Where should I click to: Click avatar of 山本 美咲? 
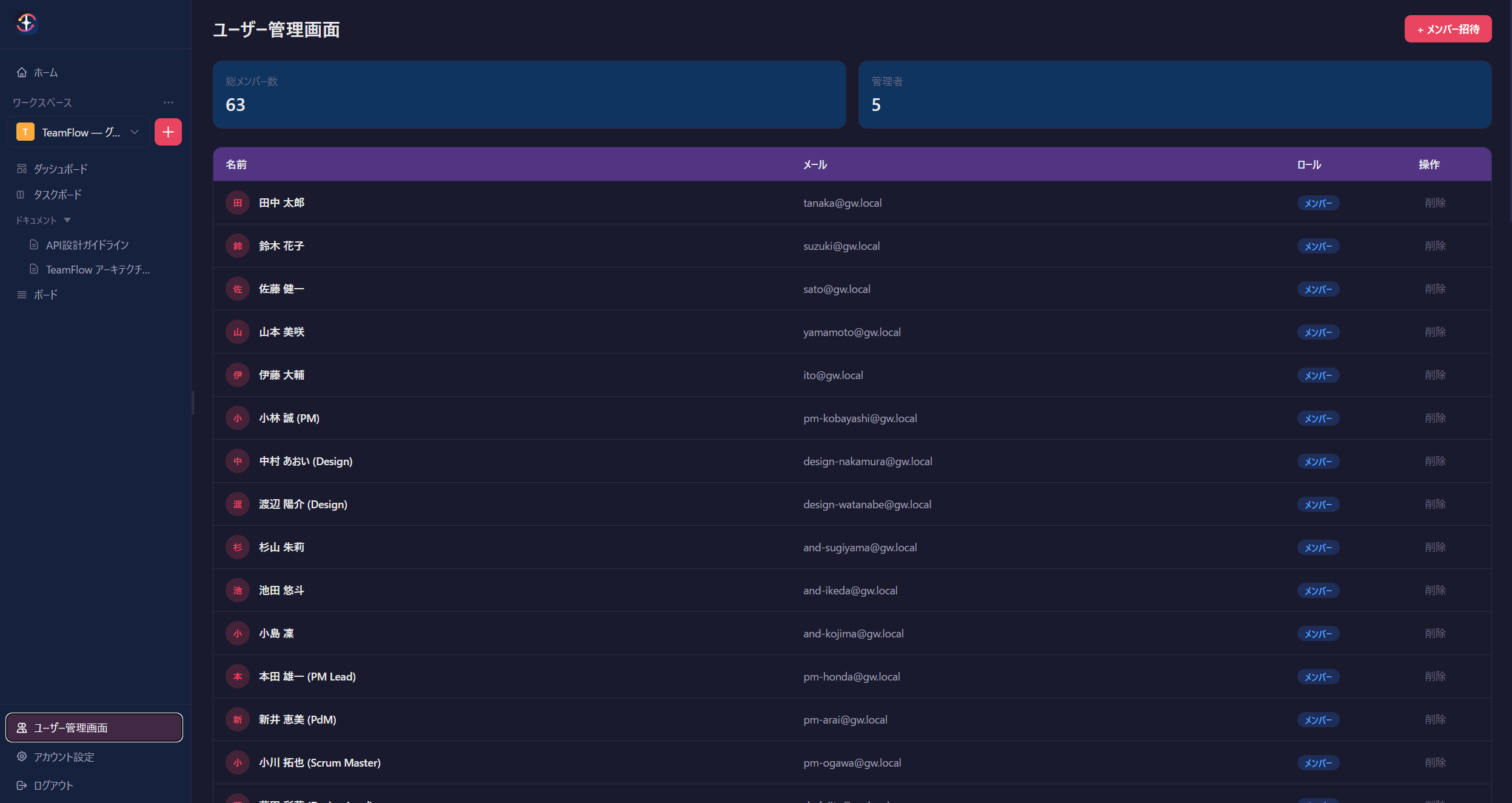tap(238, 332)
